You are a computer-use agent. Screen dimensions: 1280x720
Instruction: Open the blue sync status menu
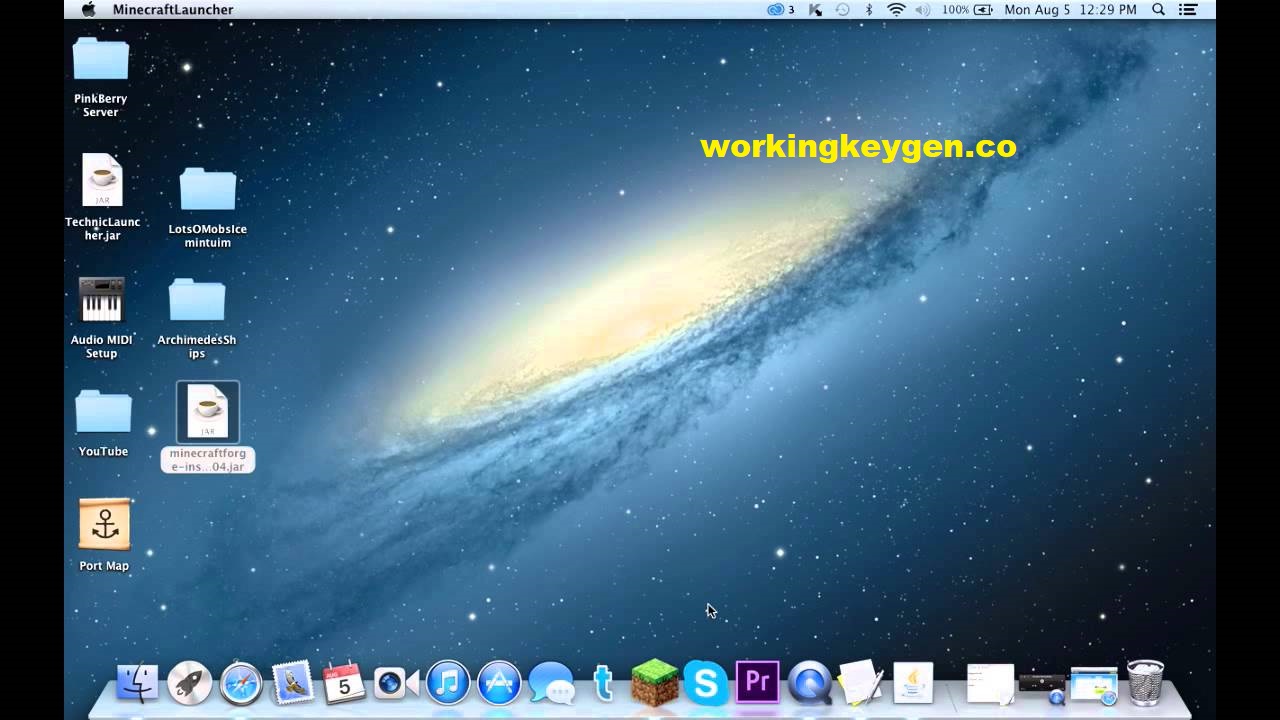[x=775, y=9]
